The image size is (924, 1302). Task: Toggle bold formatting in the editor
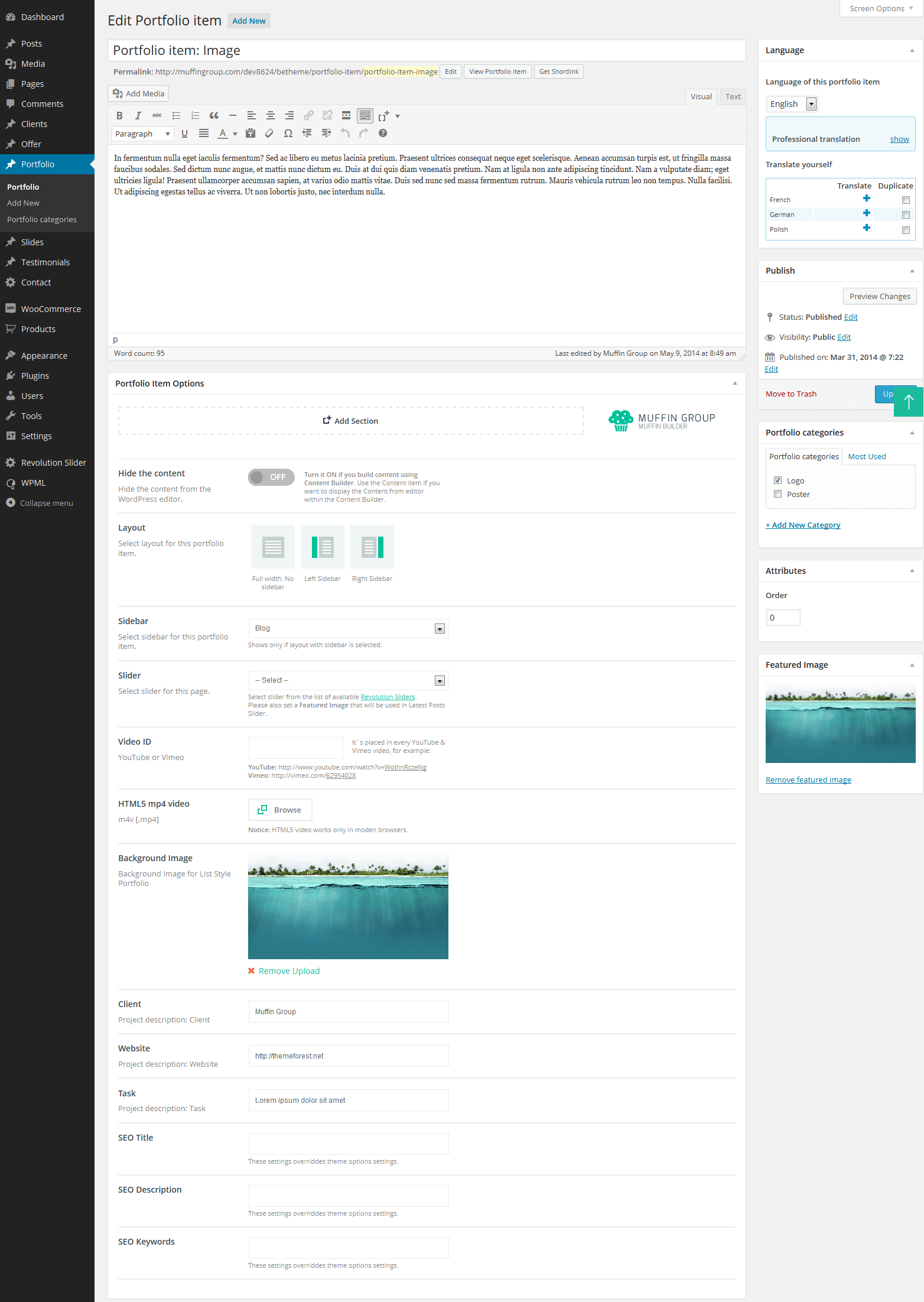(119, 116)
